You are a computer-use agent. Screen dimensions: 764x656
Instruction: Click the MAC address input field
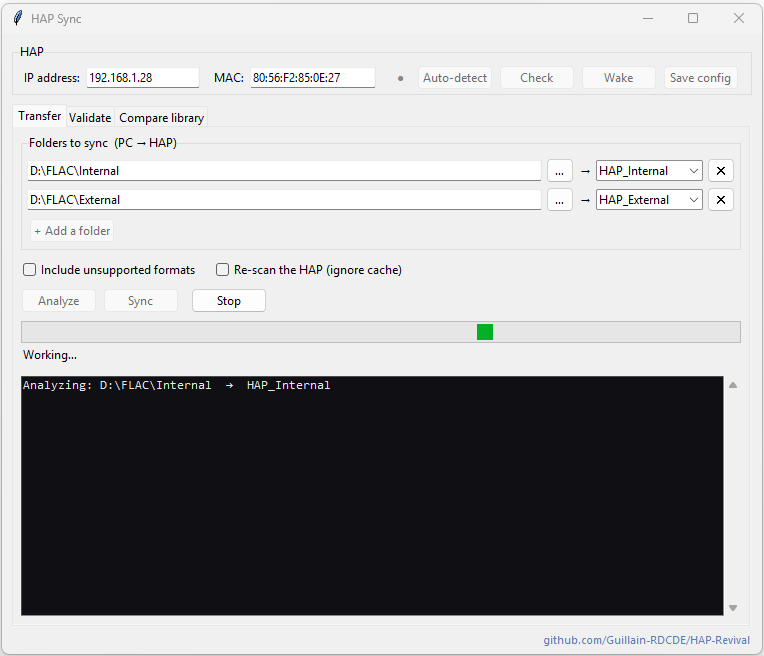[313, 78]
